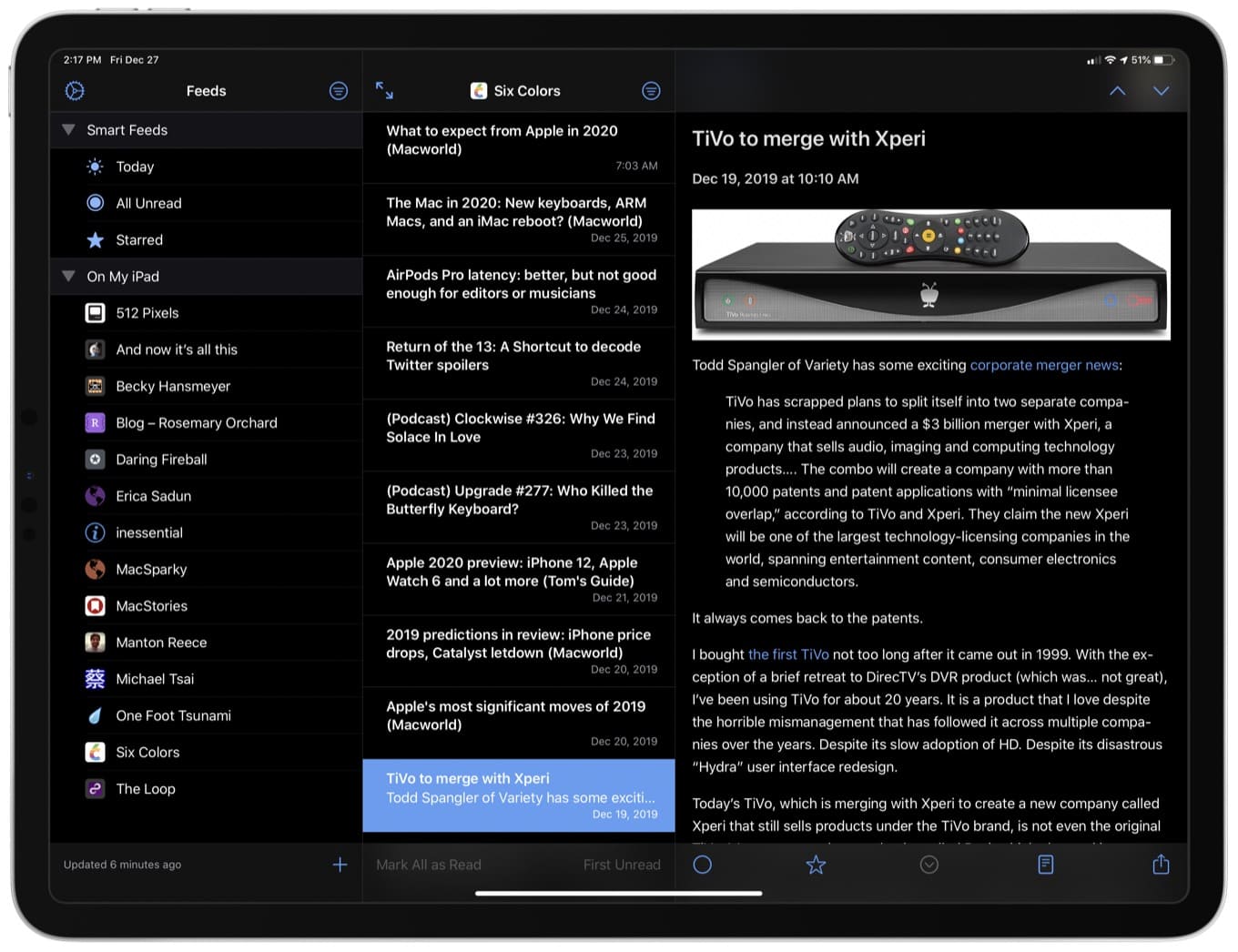Share the article with the share icon
This screenshot has height=952, width=1238.
click(1161, 864)
